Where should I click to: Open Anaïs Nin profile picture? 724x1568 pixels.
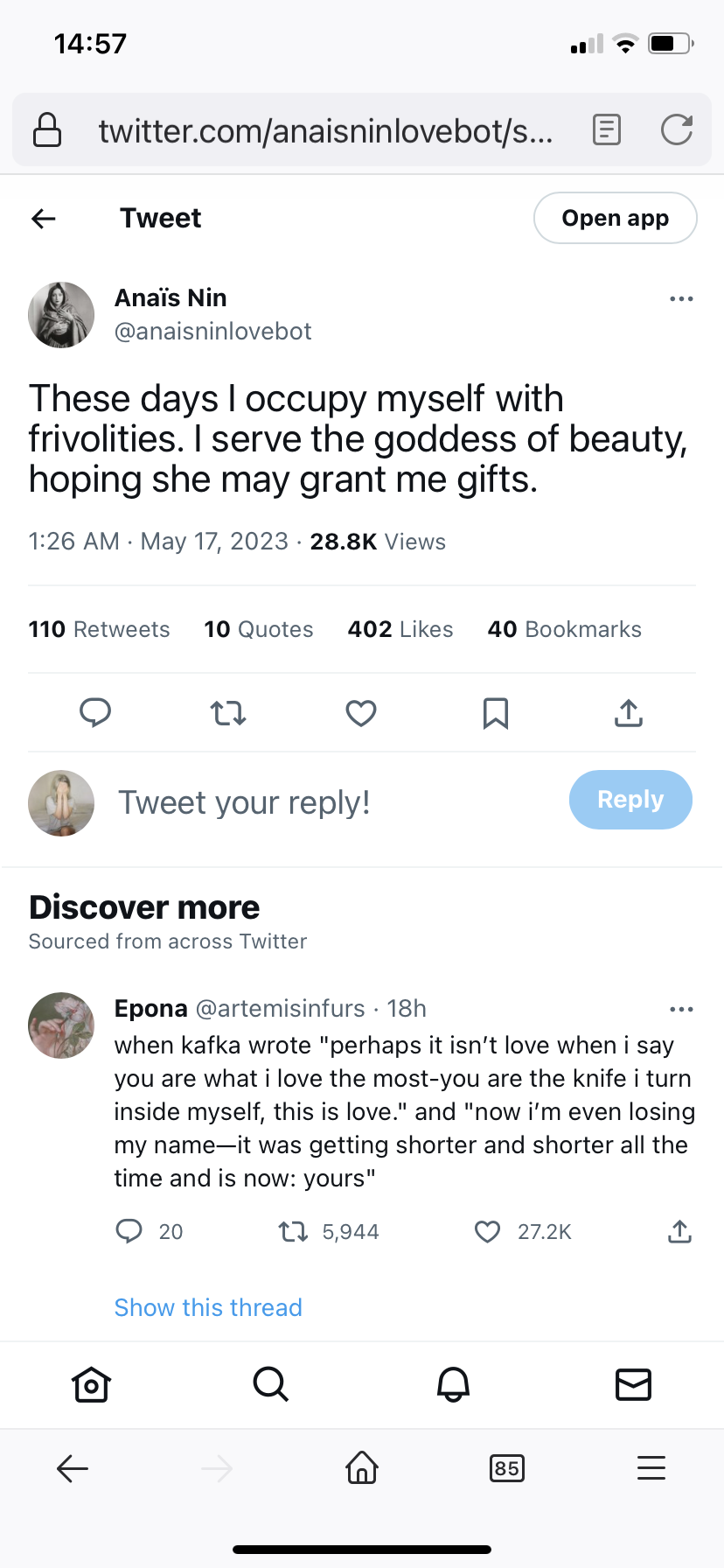pyautogui.click(x=61, y=315)
